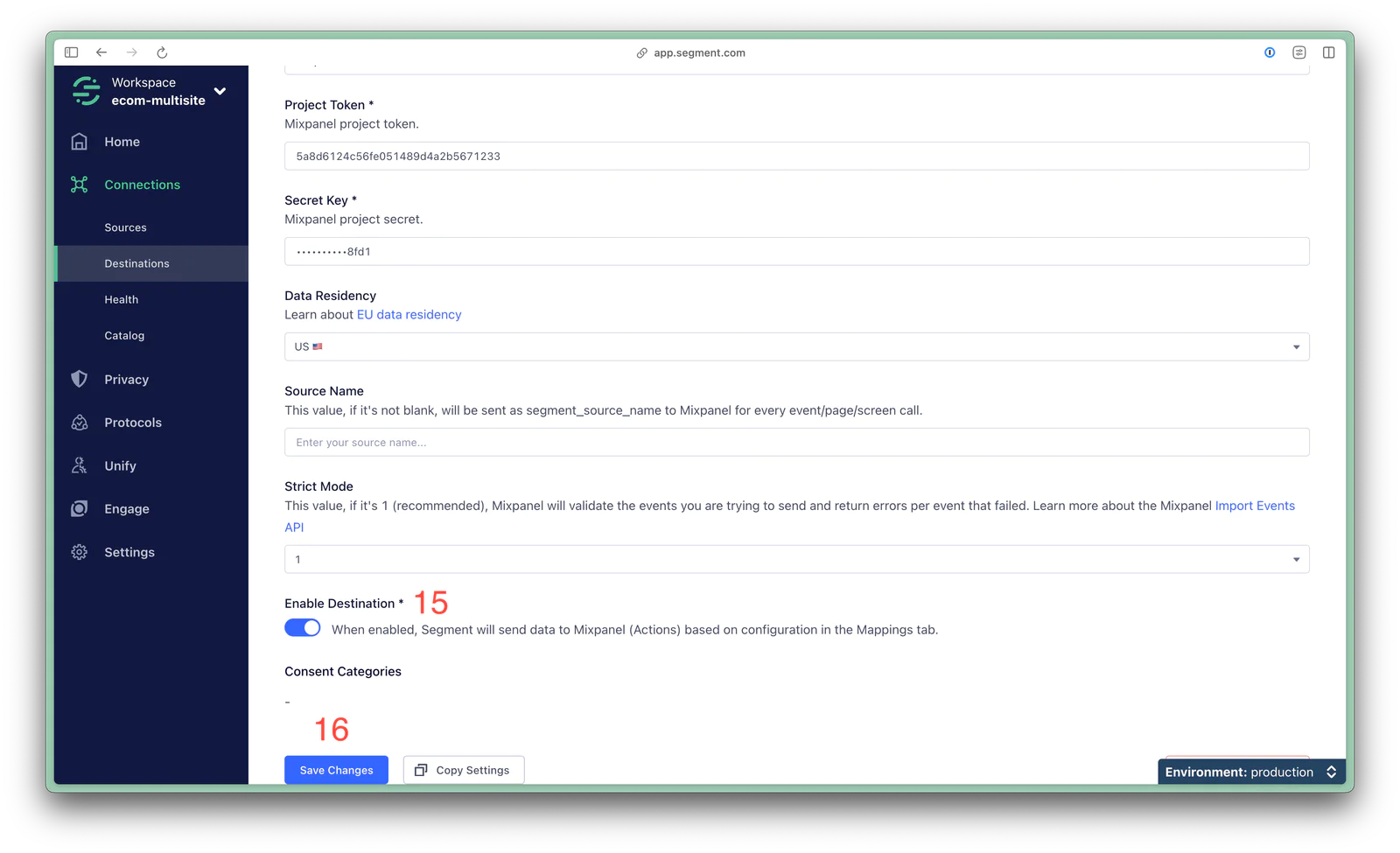Toggle the Enable Destination switch
1400x853 pixels.
pos(303,628)
